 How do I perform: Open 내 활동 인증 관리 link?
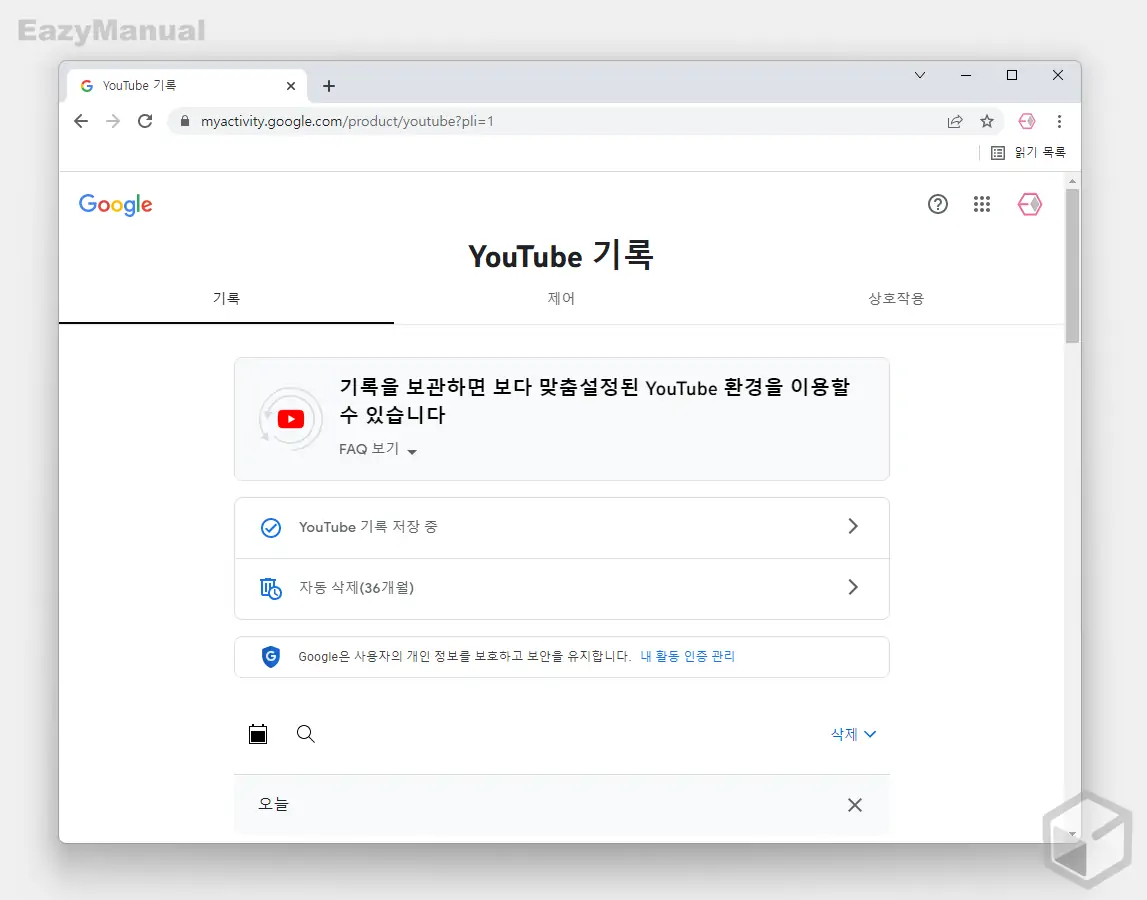tap(687, 656)
